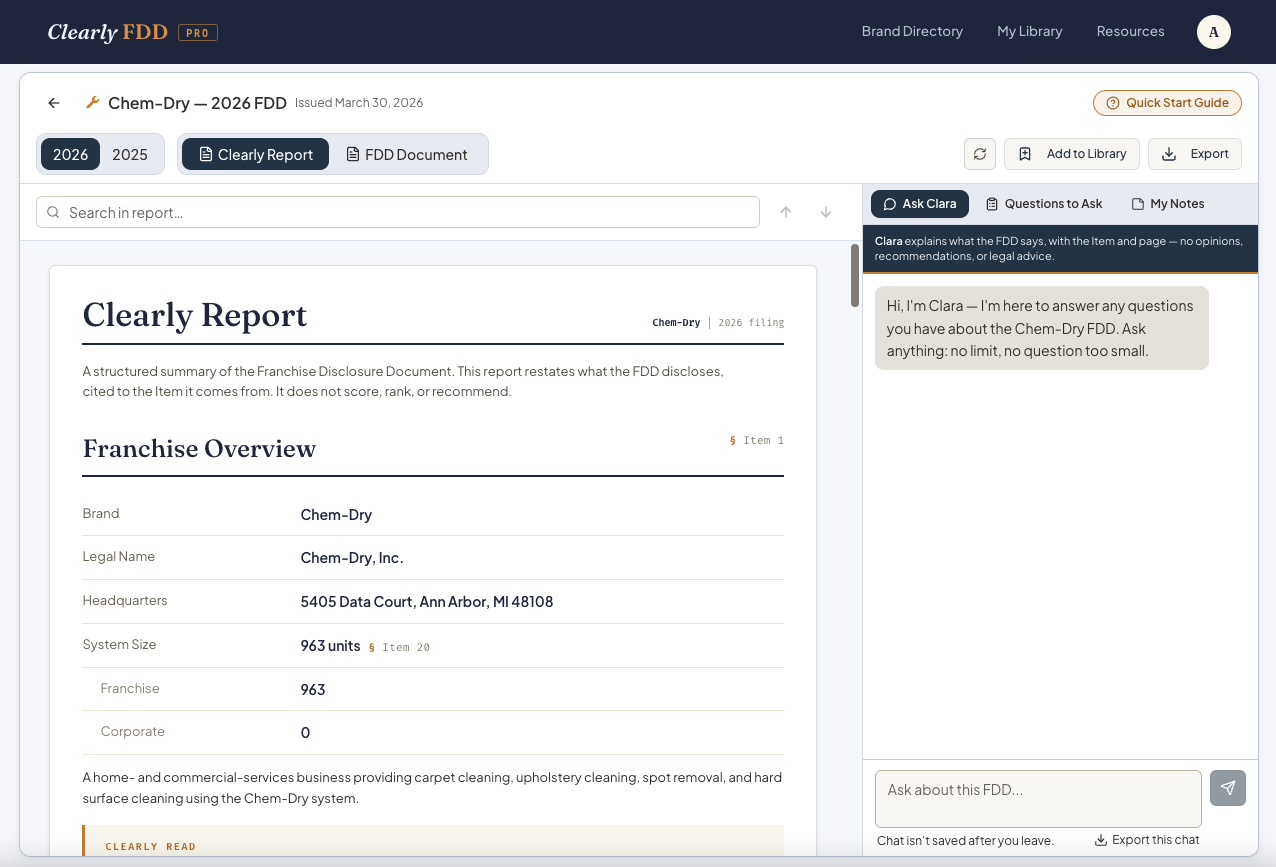Click the report vertical scrollbar thumb

pyautogui.click(x=855, y=275)
